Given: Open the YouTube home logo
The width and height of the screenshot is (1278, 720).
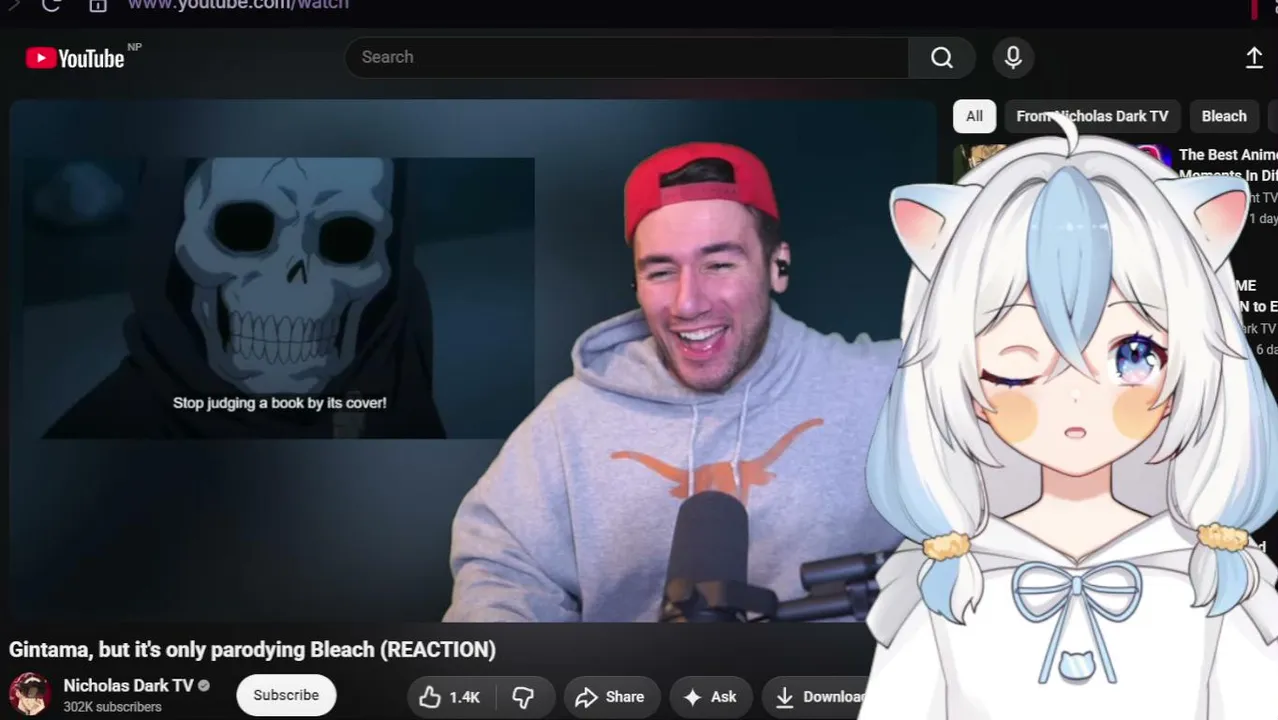Looking at the screenshot, I should 75,58.
